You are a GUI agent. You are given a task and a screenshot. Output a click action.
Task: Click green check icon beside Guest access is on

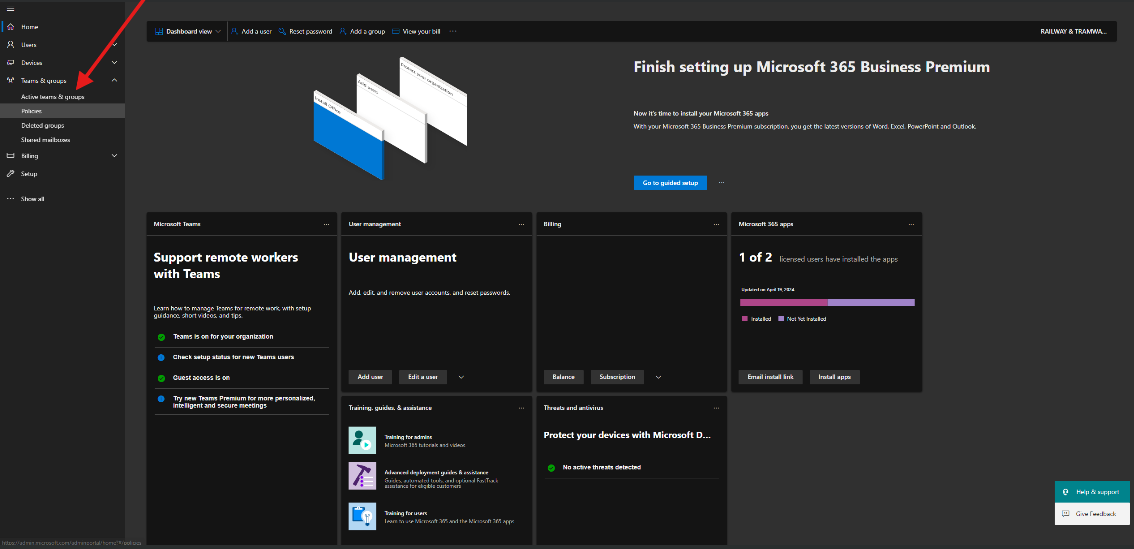click(161, 378)
